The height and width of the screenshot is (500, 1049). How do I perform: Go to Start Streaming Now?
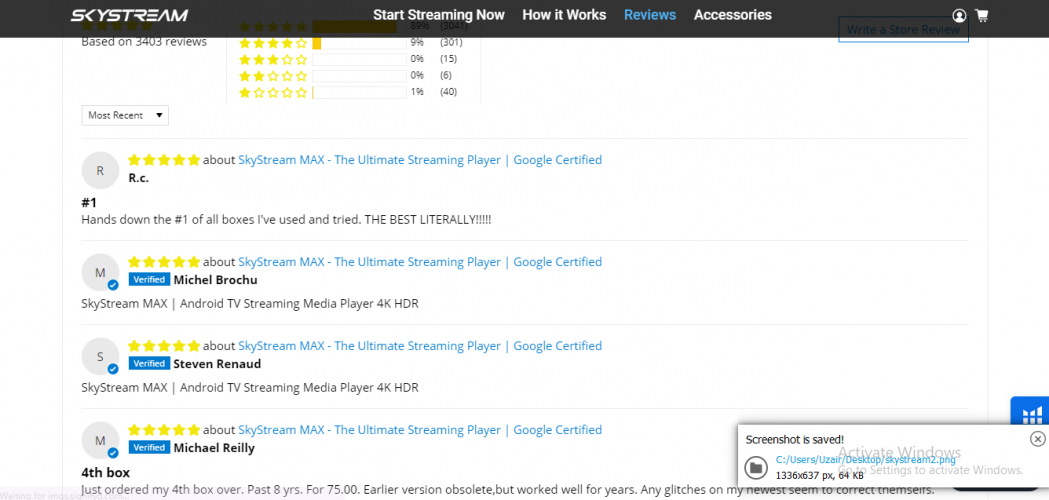(439, 15)
